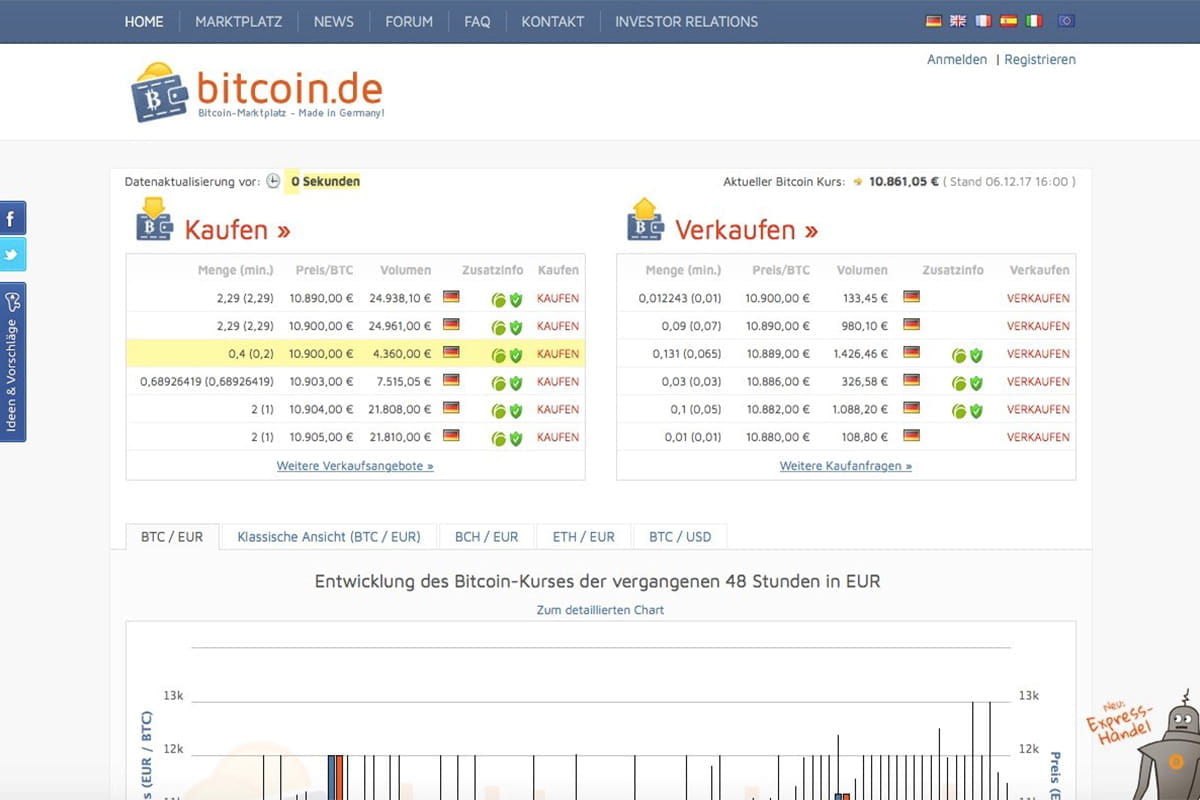This screenshot has height=800, width=1200.
Task: Click the 0 Sekunden update timer text
Action: click(325, 182)
